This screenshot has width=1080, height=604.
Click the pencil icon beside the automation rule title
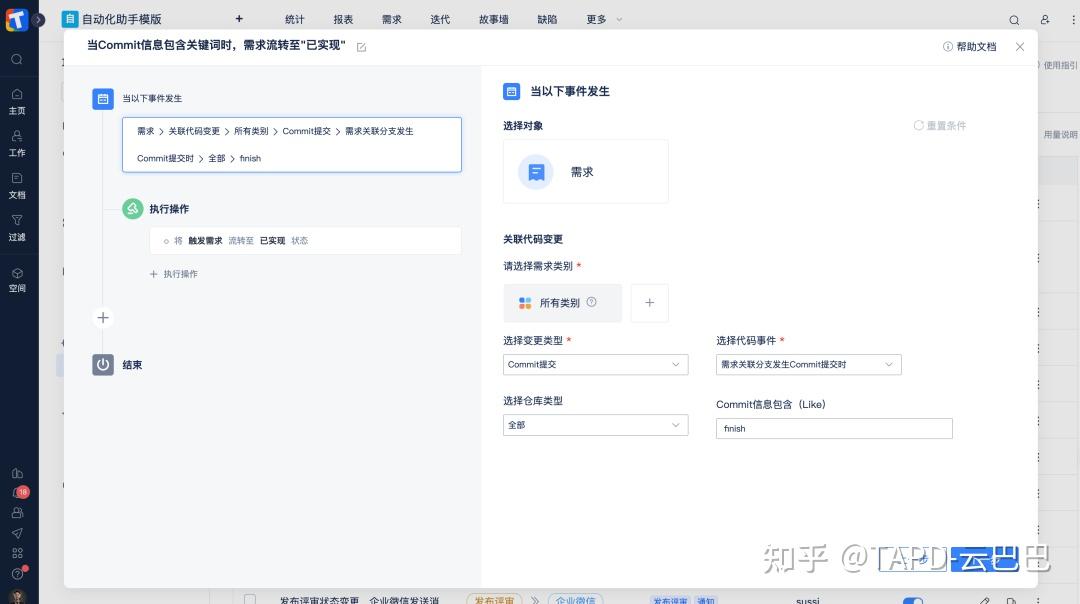click(x=360, y=46)
